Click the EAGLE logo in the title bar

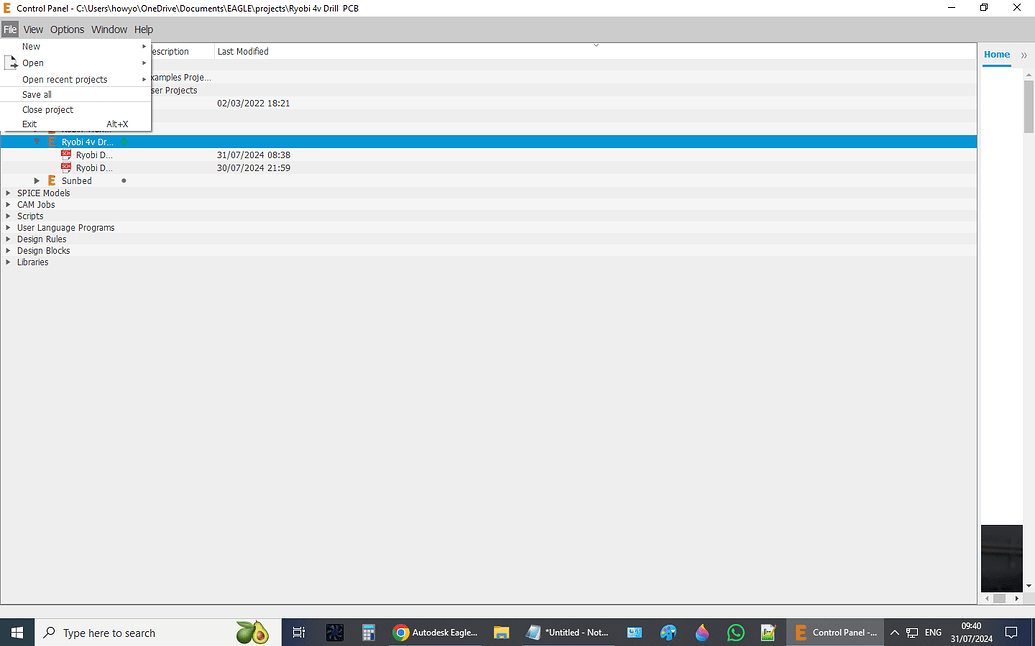point(8,8)
